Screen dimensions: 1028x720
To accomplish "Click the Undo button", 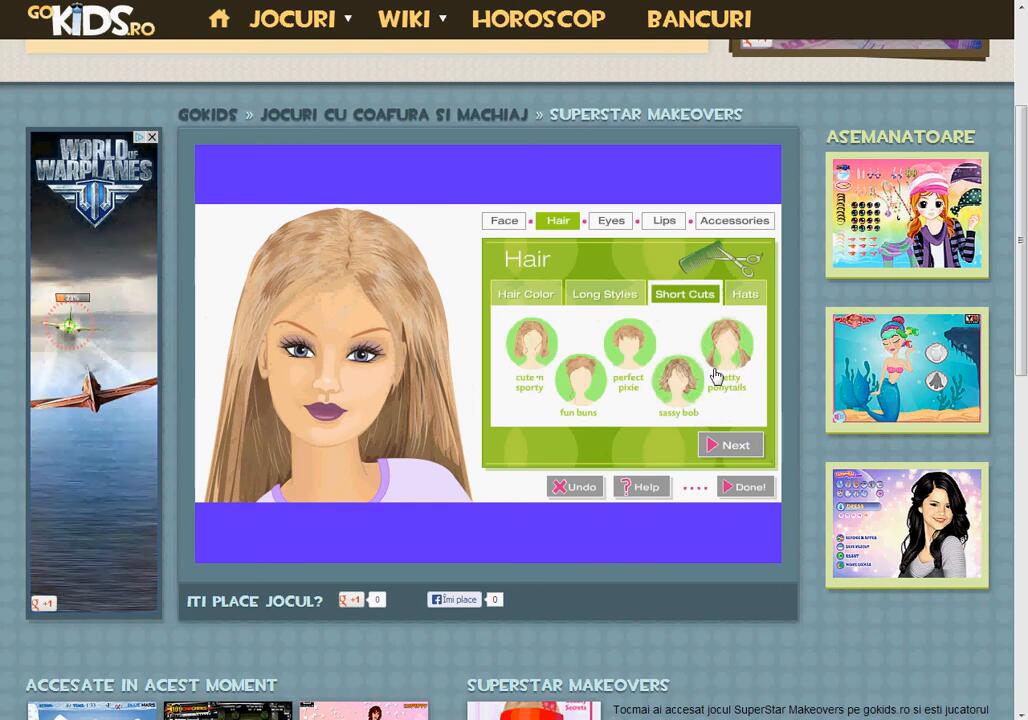I will point(575,487).
